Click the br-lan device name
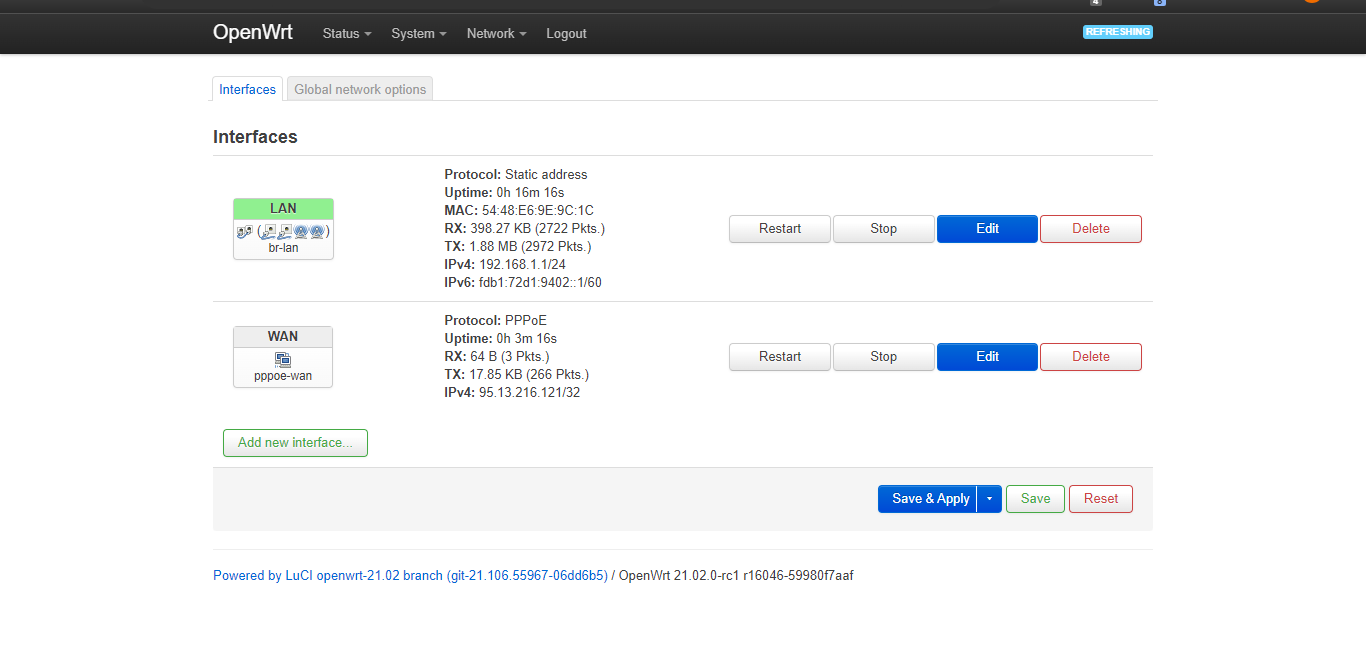 (283, 248)
